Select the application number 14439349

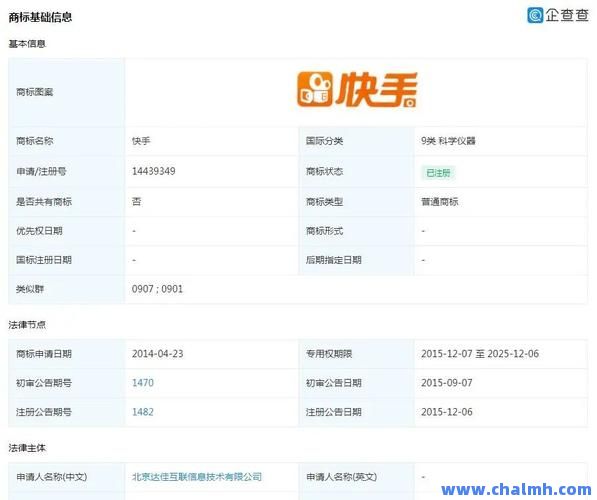(x=153, y=171)
